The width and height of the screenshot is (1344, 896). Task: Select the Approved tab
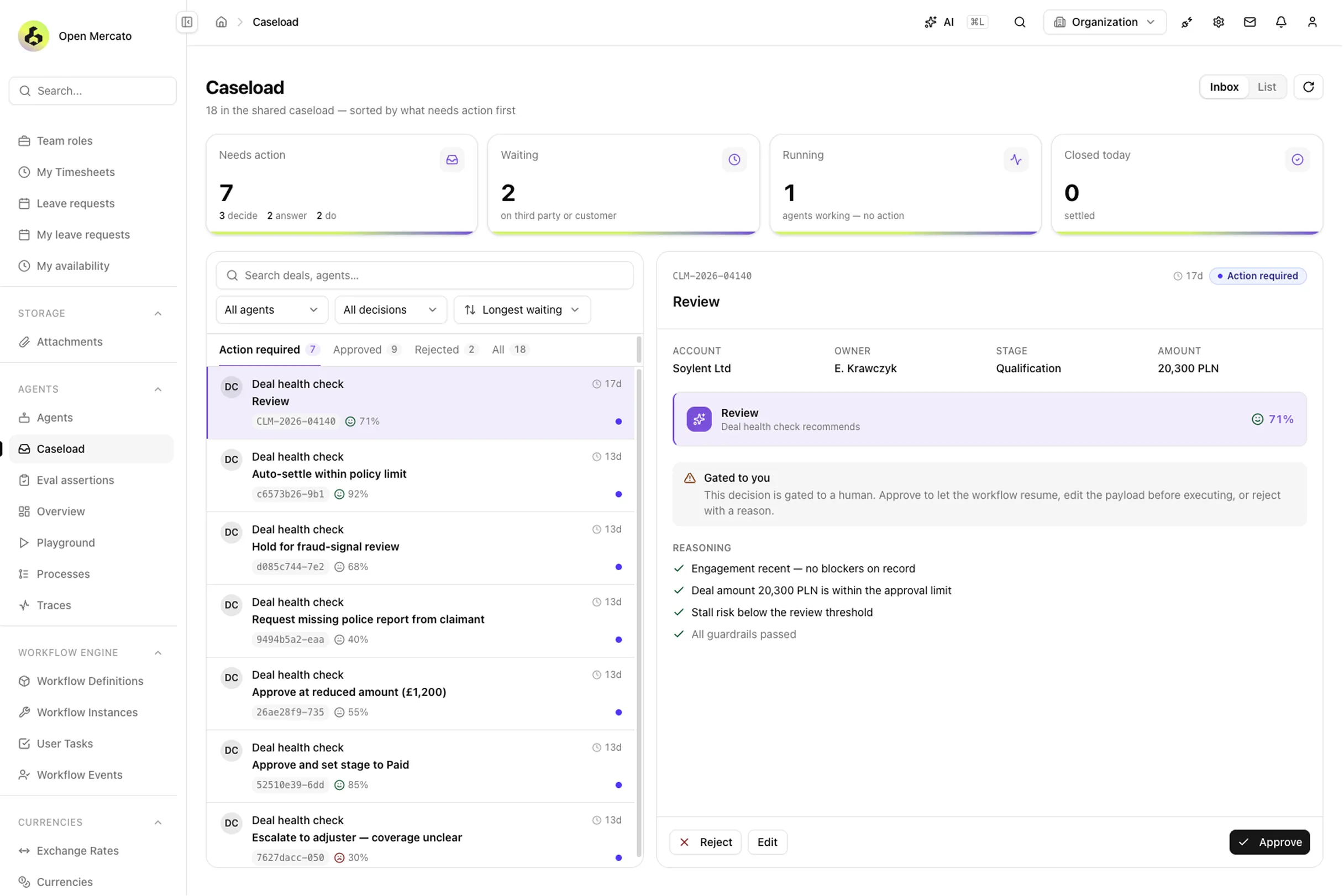(366, 349)
